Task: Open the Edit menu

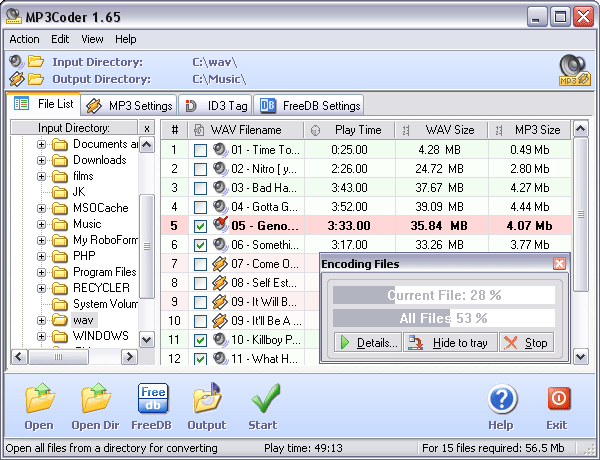Action: tap(60, 39)
